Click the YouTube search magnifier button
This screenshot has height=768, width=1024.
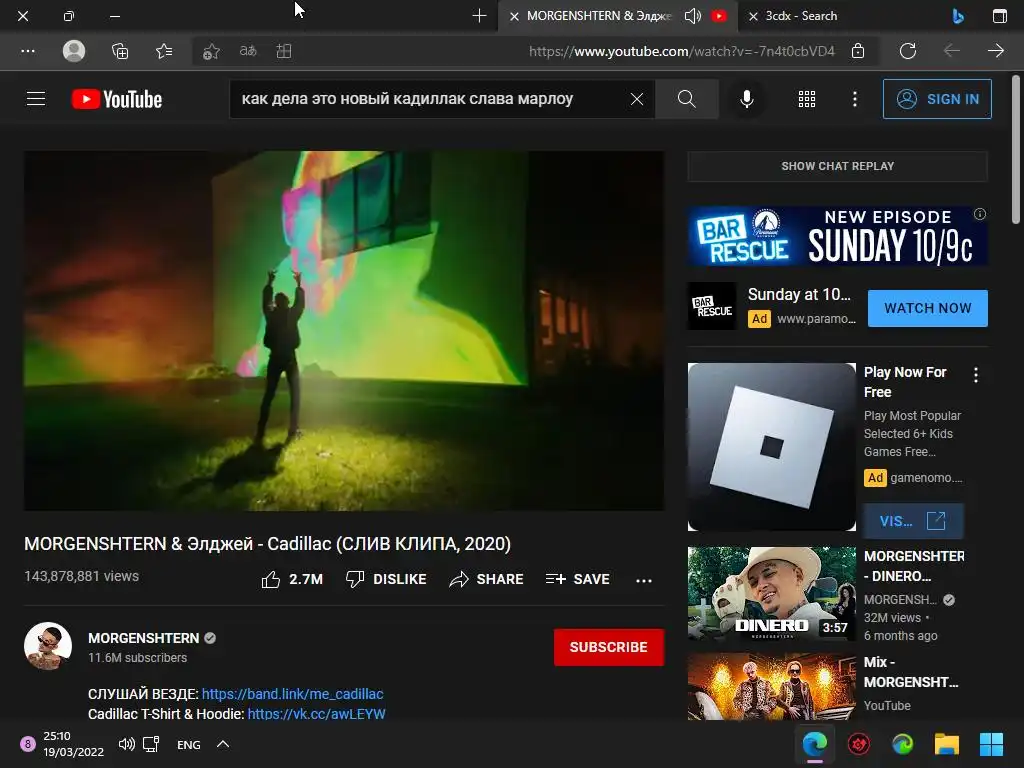[686, 99]
